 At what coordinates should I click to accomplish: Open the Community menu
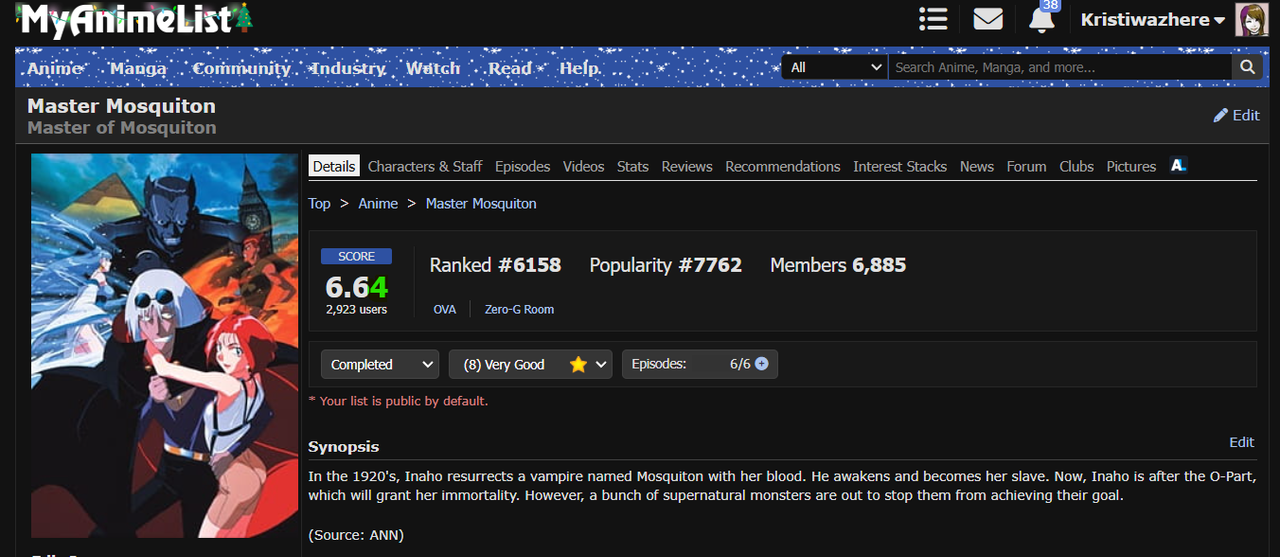click(x=241, y=68)
